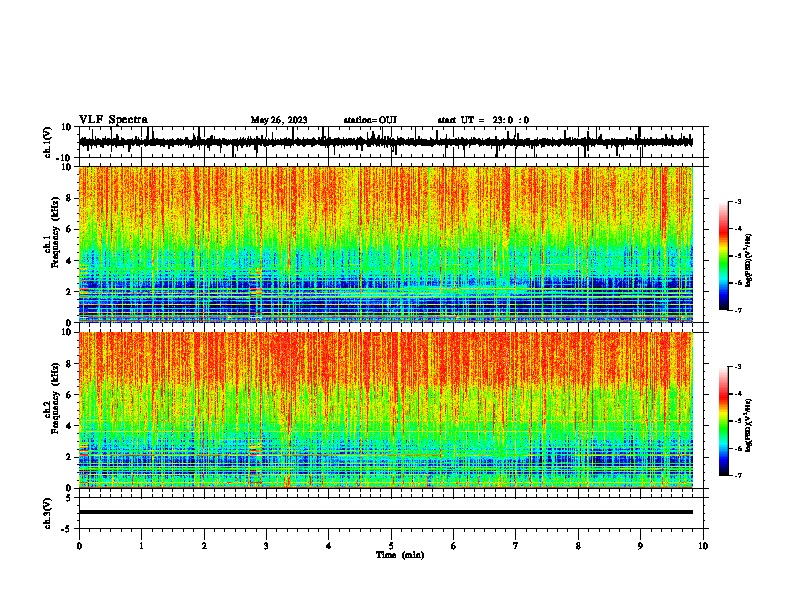Click the "ch.1 Frequency (kHz)" axis label
Screen dimensions: 792x612
point(54,233)
